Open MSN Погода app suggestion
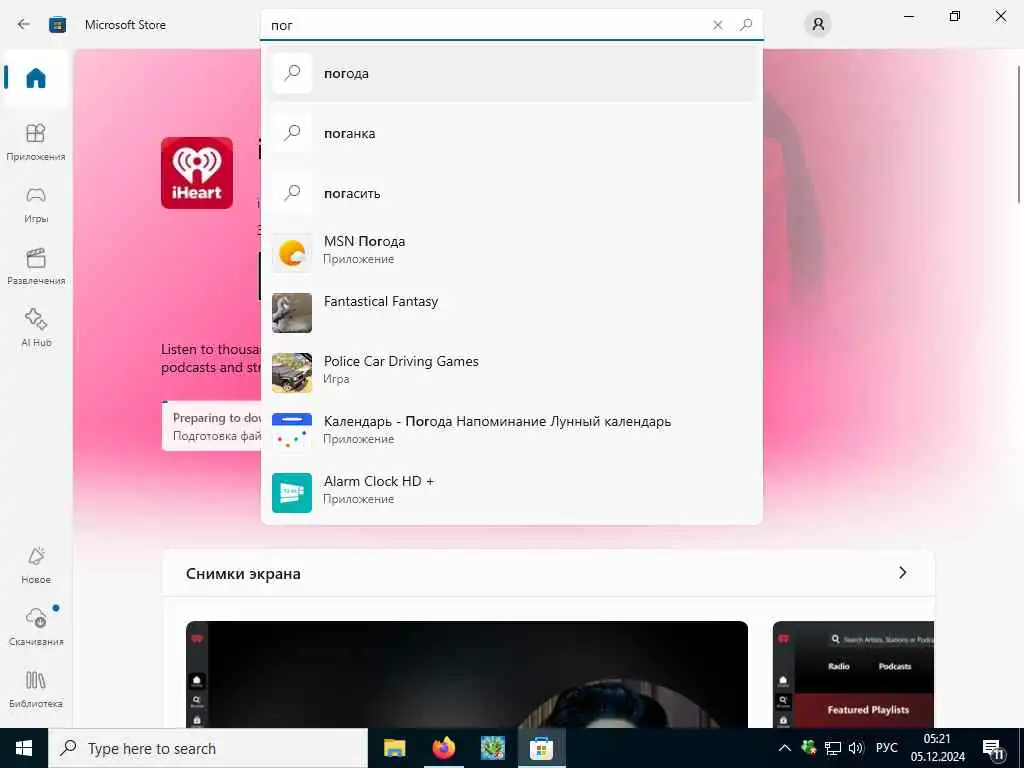 [x=511, y=253]
